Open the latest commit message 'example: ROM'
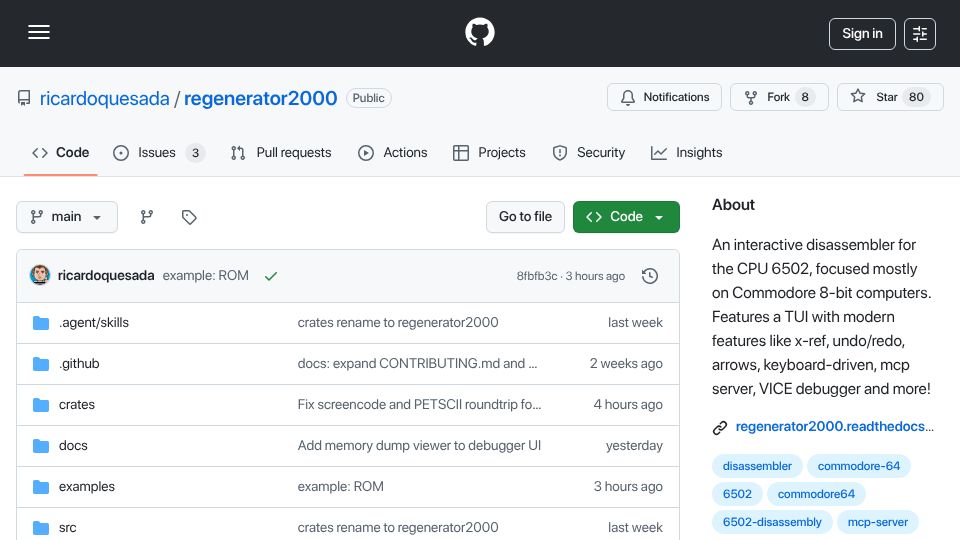The height and width of the screenshot is (540, 960). click(206, 276)
